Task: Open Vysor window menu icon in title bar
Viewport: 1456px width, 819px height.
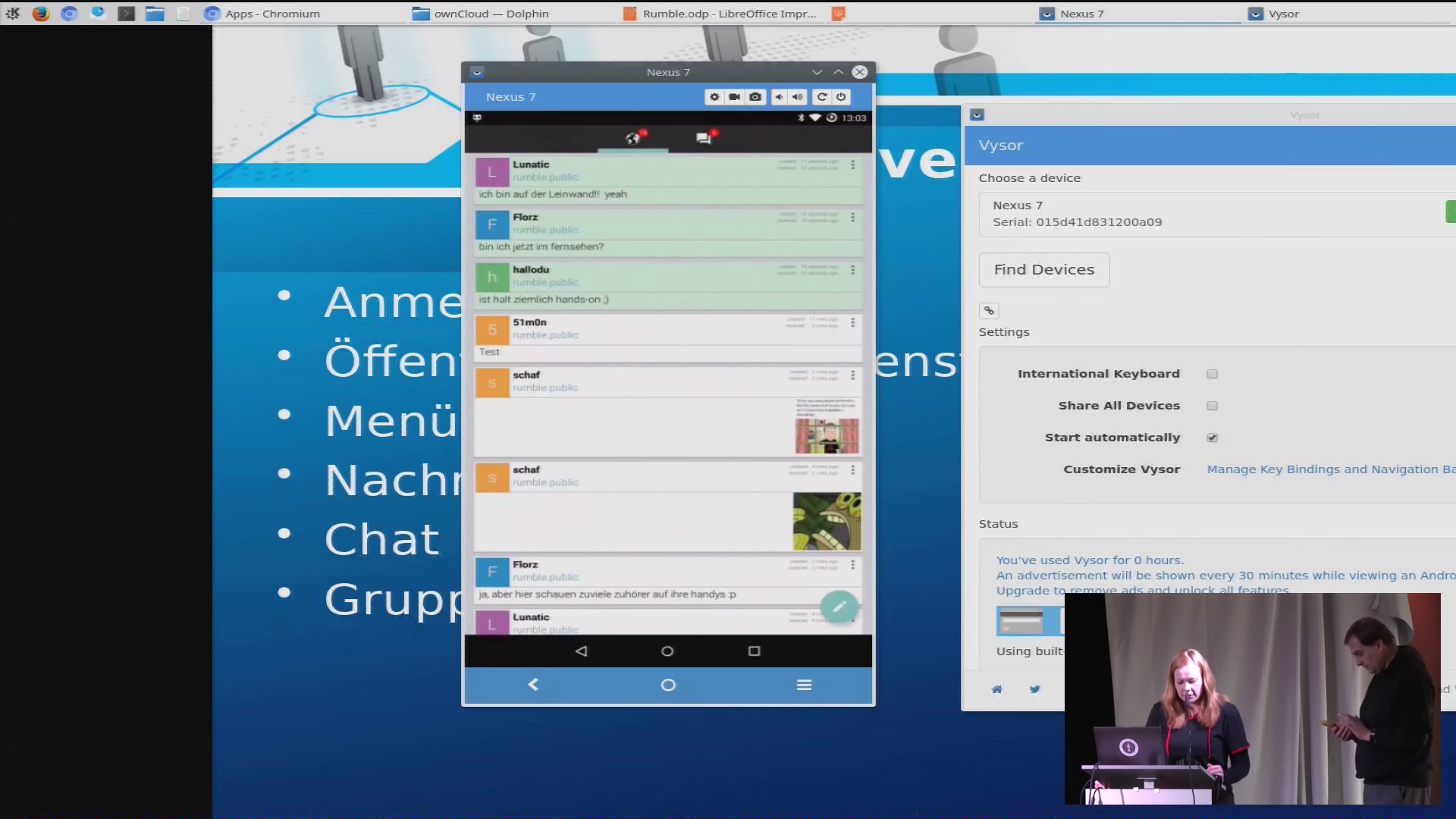Action: click(x=977, y=115)
